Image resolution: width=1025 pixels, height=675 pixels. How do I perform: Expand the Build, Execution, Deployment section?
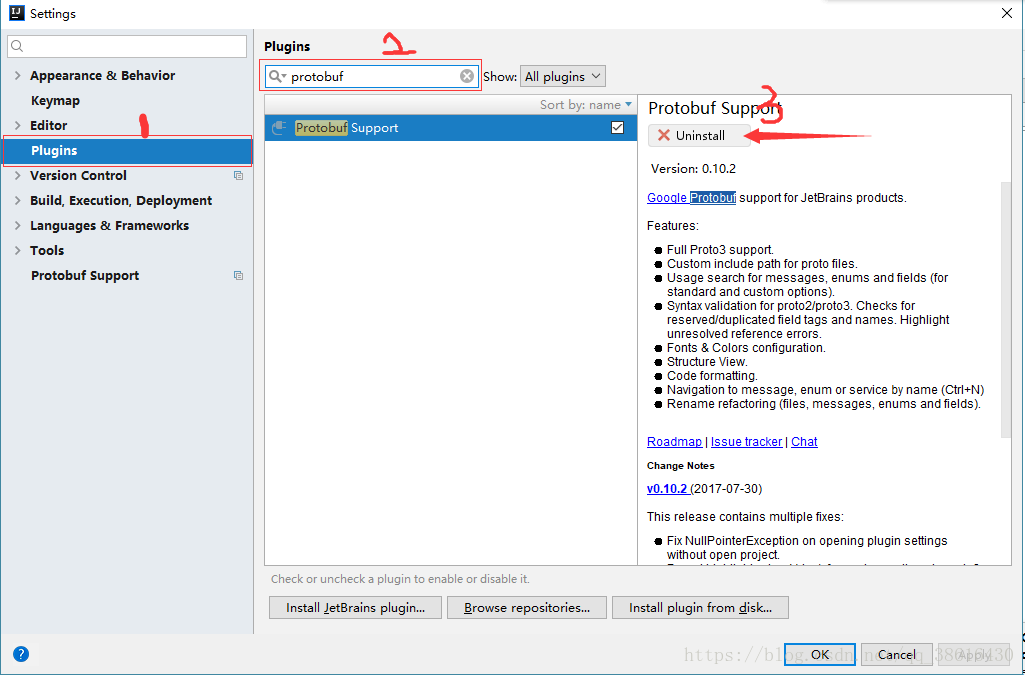[x=18, y=201]
